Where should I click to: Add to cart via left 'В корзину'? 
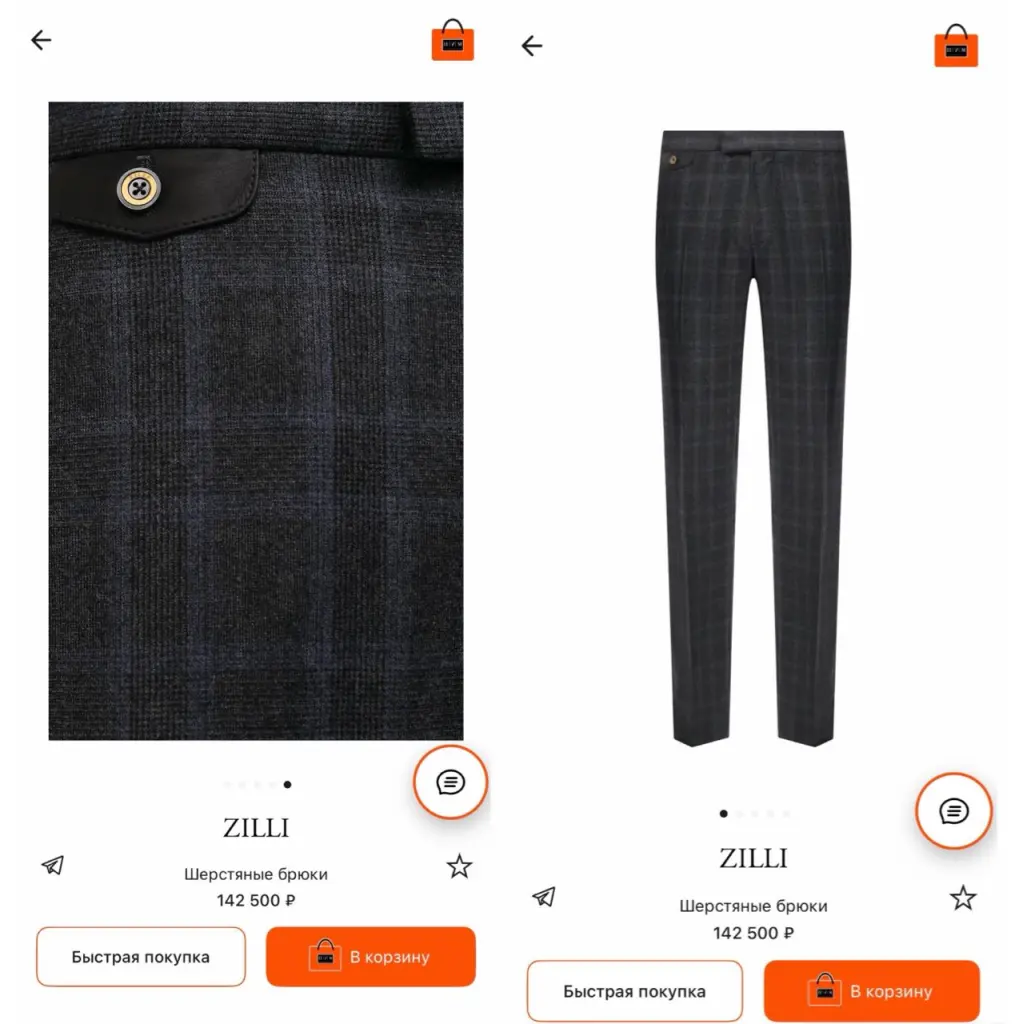(371, 957)
